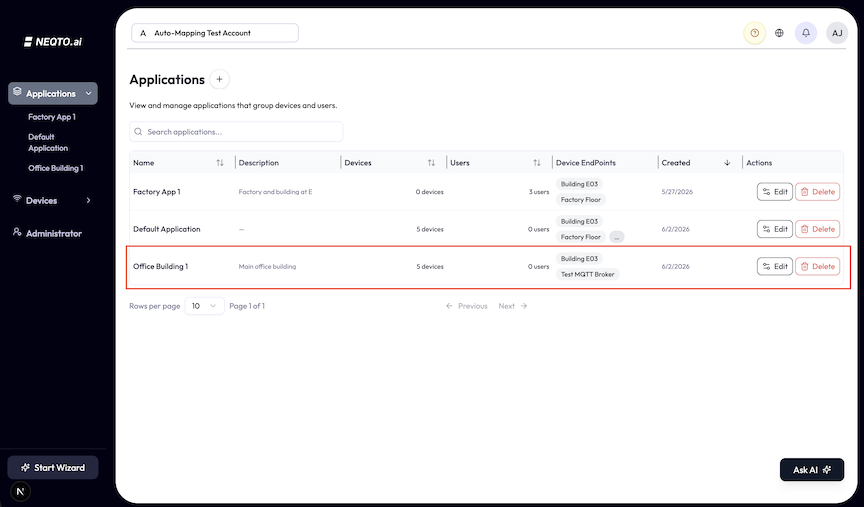Click the Description column header
The image size is (864, 507).
point(258,163)
